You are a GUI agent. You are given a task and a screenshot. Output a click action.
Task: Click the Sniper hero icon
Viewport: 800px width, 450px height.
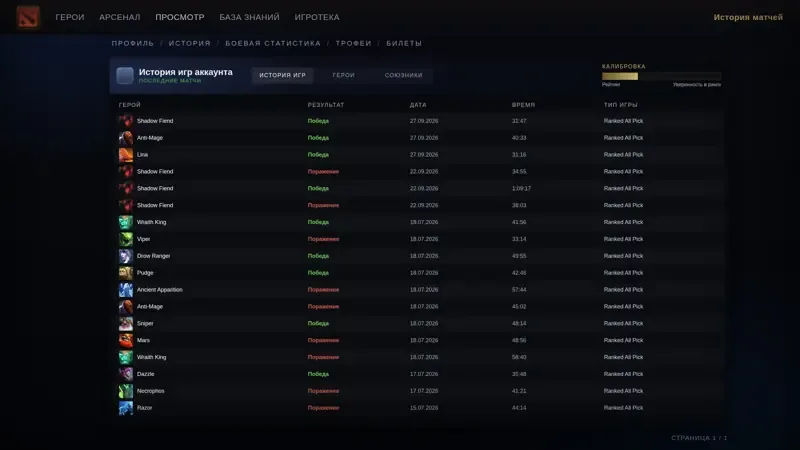(126, 323)
